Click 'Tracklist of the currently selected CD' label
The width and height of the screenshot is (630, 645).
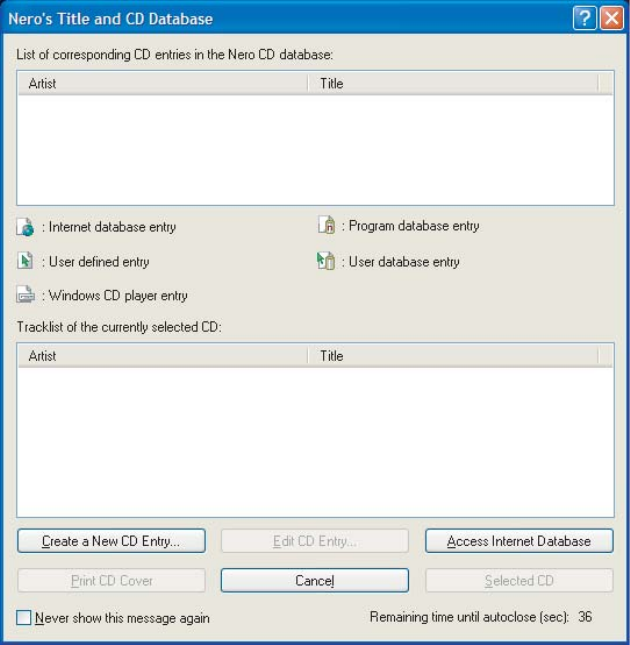tap(119, 327)
